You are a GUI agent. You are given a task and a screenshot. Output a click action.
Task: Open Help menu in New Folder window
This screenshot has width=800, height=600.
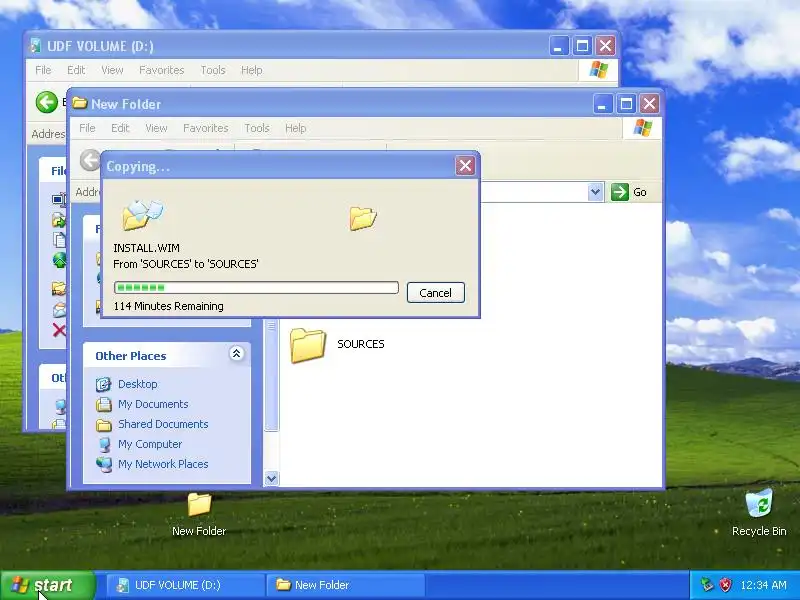tap(295, 128)
